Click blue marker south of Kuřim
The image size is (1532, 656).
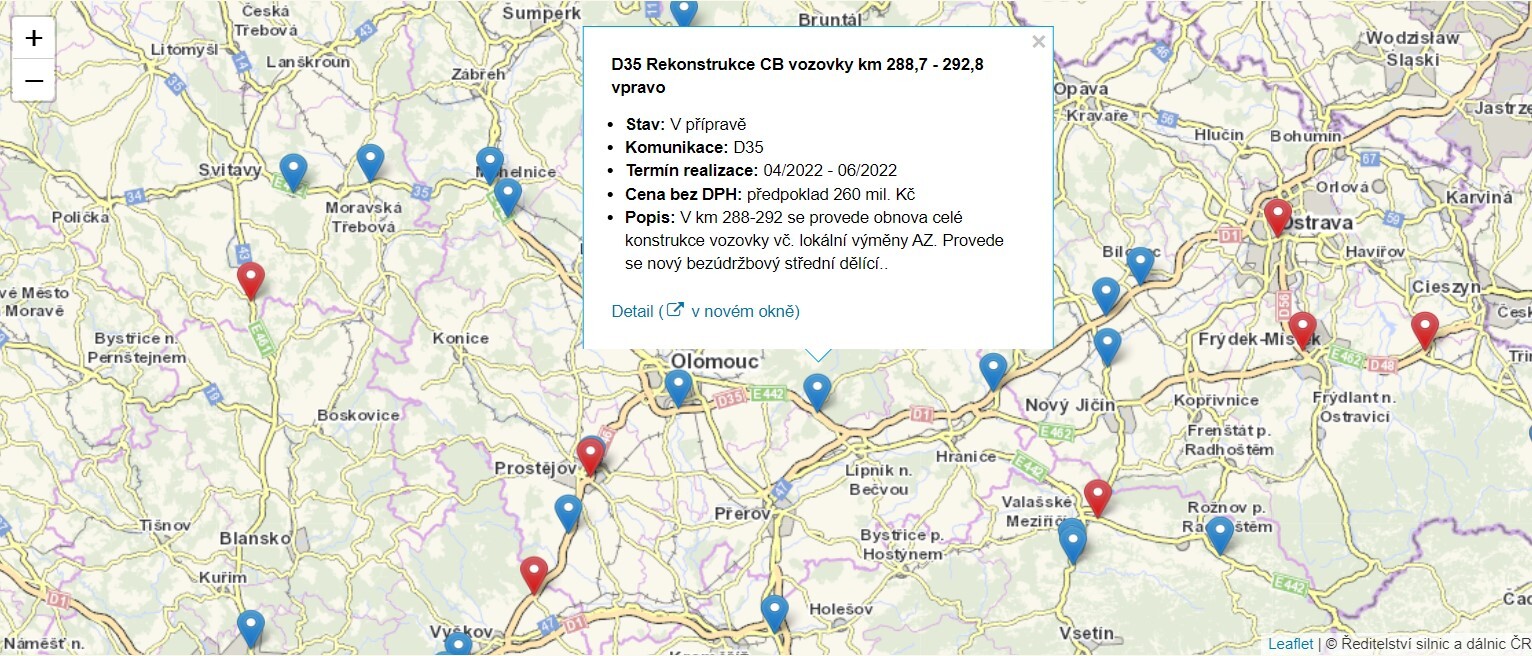pyautogui.click(x=251, y=630)
